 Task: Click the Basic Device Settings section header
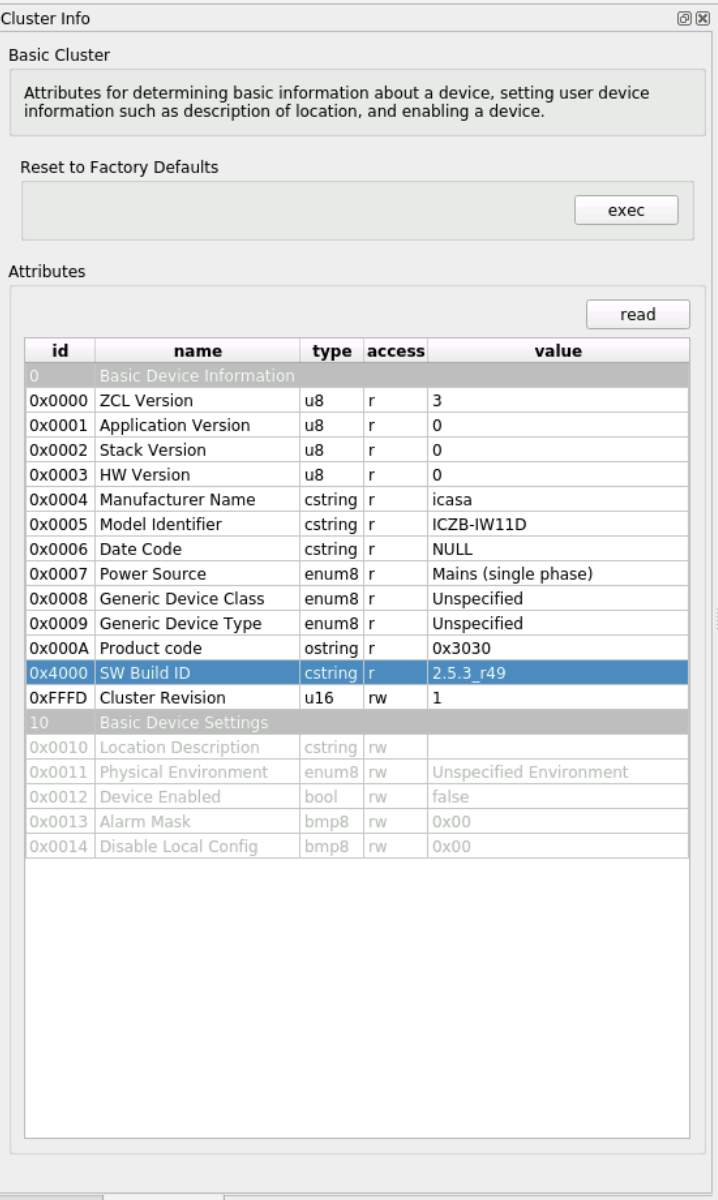(357, 722)
